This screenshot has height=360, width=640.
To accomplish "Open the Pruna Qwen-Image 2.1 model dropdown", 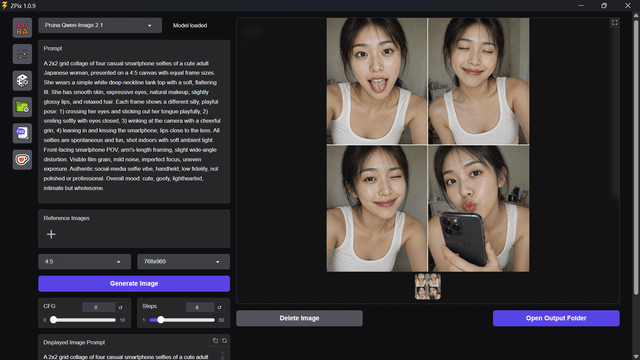I will coord(100,25).
